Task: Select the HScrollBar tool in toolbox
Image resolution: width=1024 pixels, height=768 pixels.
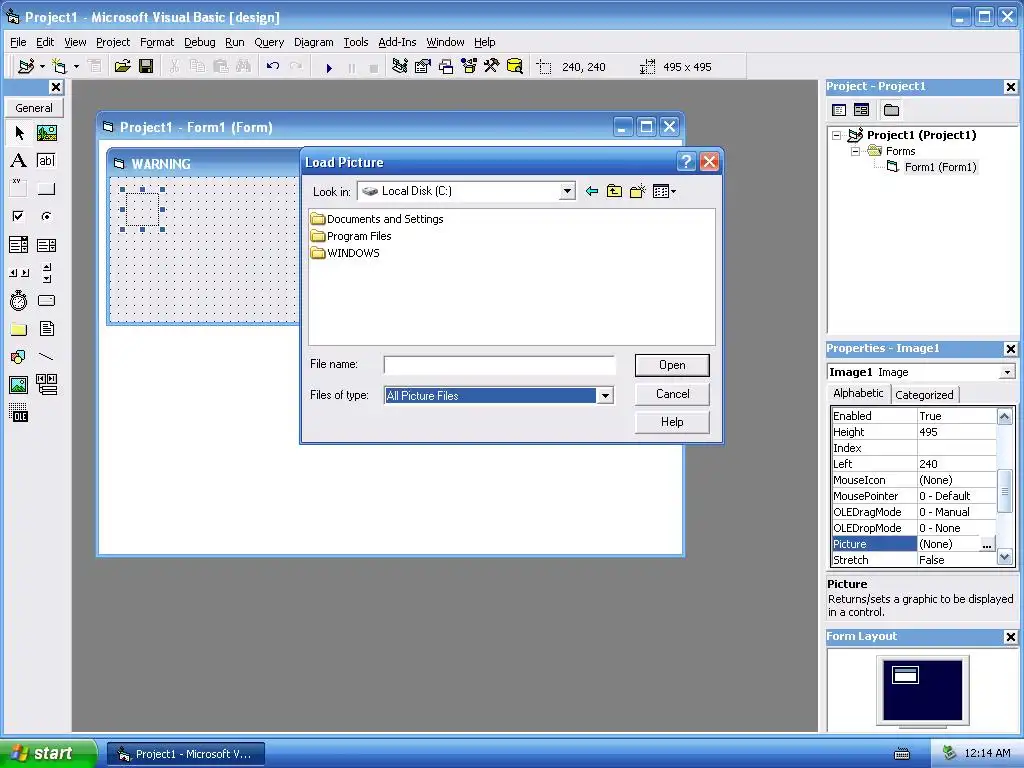Action: pos(19,273)
